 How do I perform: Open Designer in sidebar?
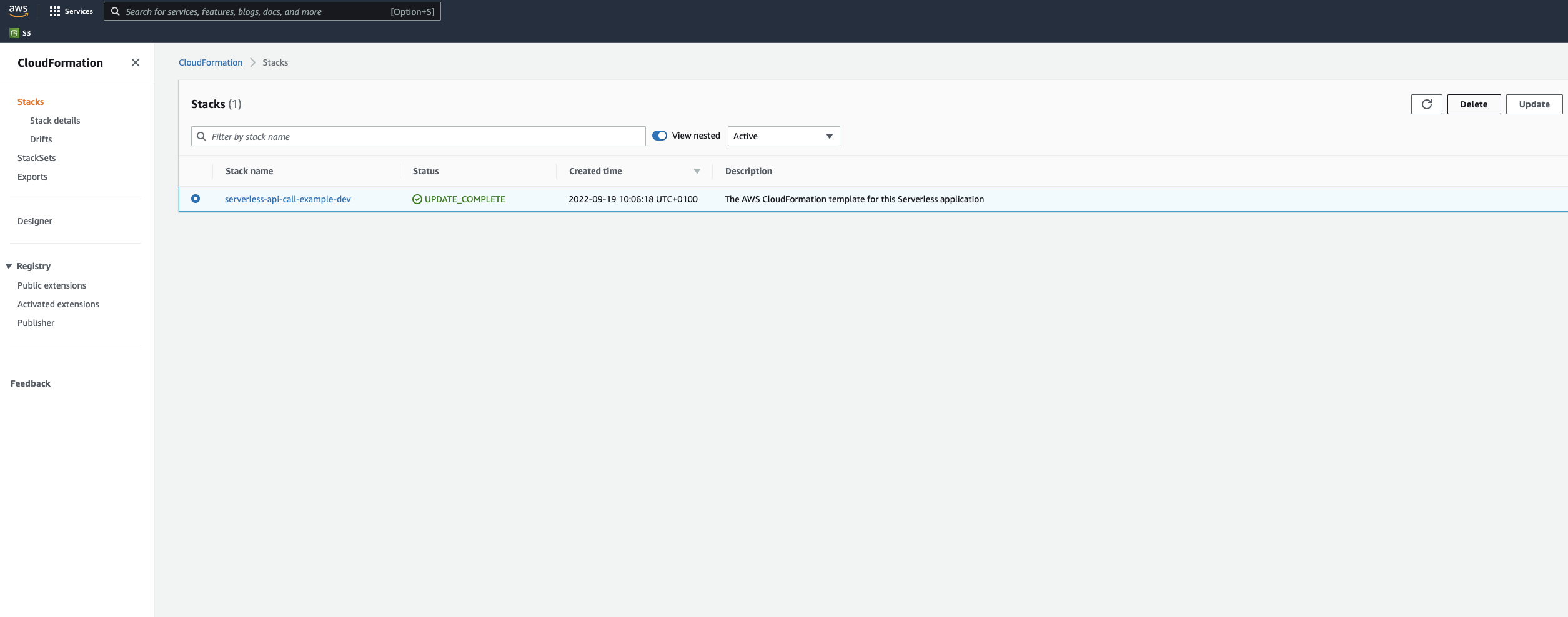tap(35, 221)
